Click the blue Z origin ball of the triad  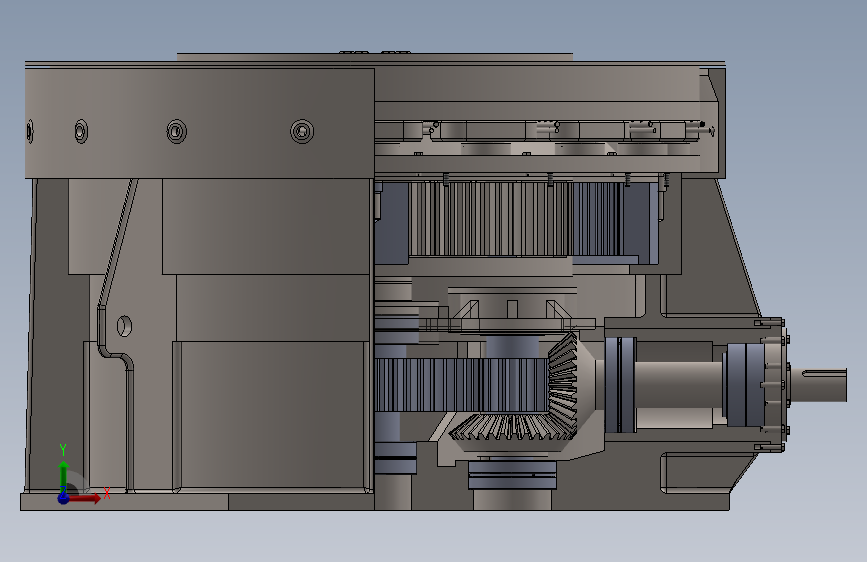point(63,498)
